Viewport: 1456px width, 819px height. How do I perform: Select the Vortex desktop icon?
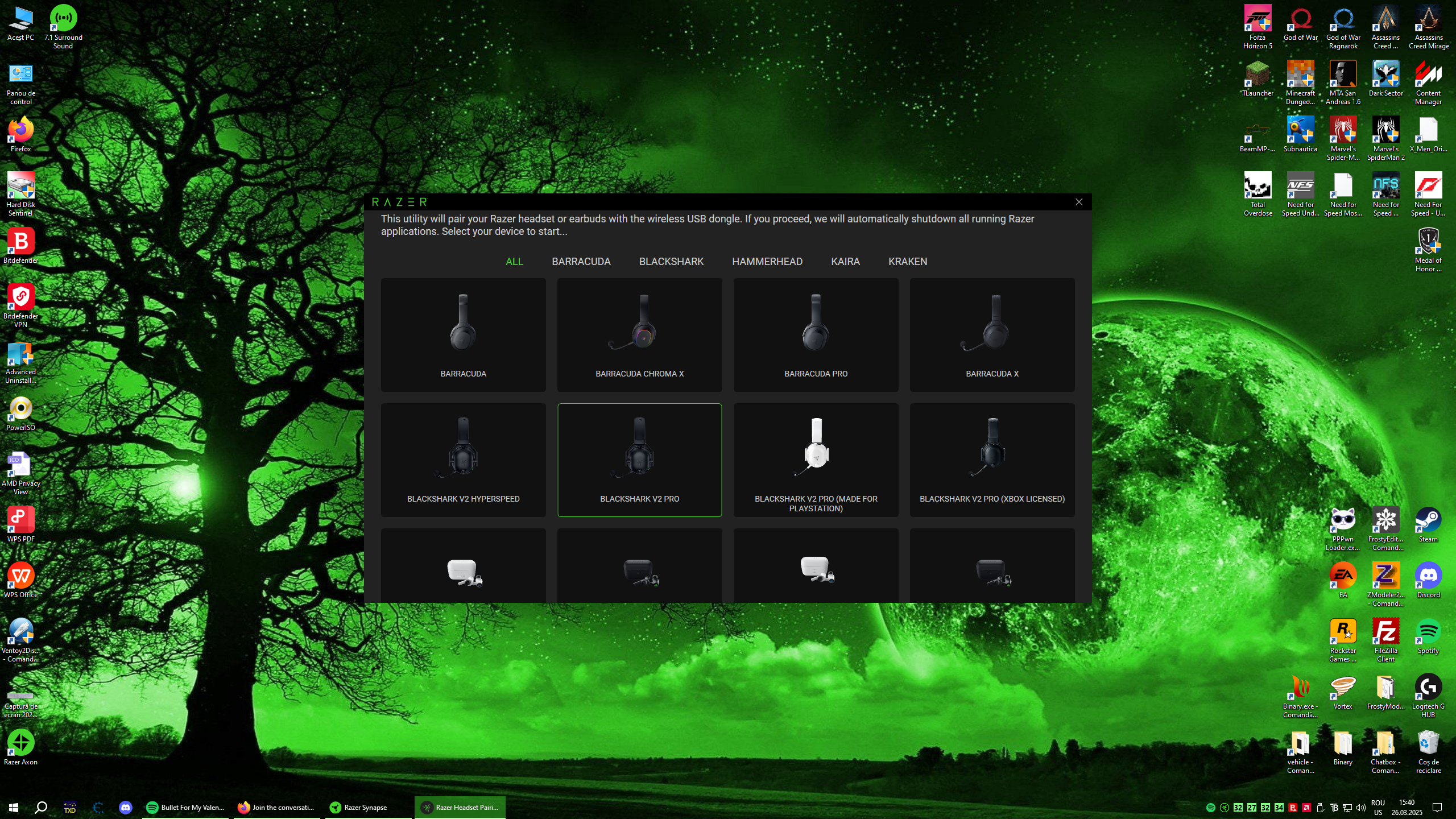click(x=1343, y=692)
